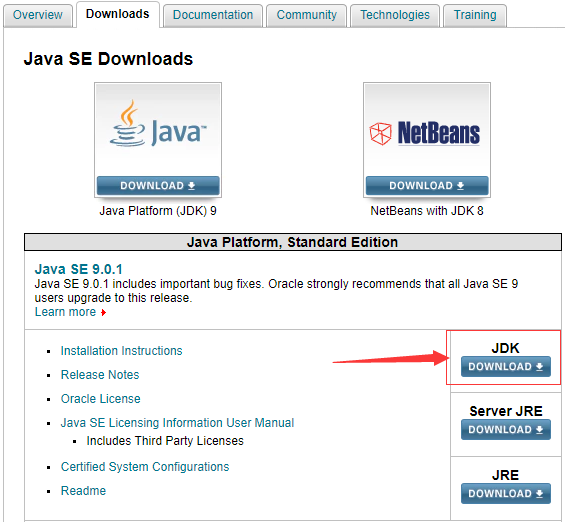565x522 pixels.
Task: Click the Server JRE label
Action: pos(506,411)
